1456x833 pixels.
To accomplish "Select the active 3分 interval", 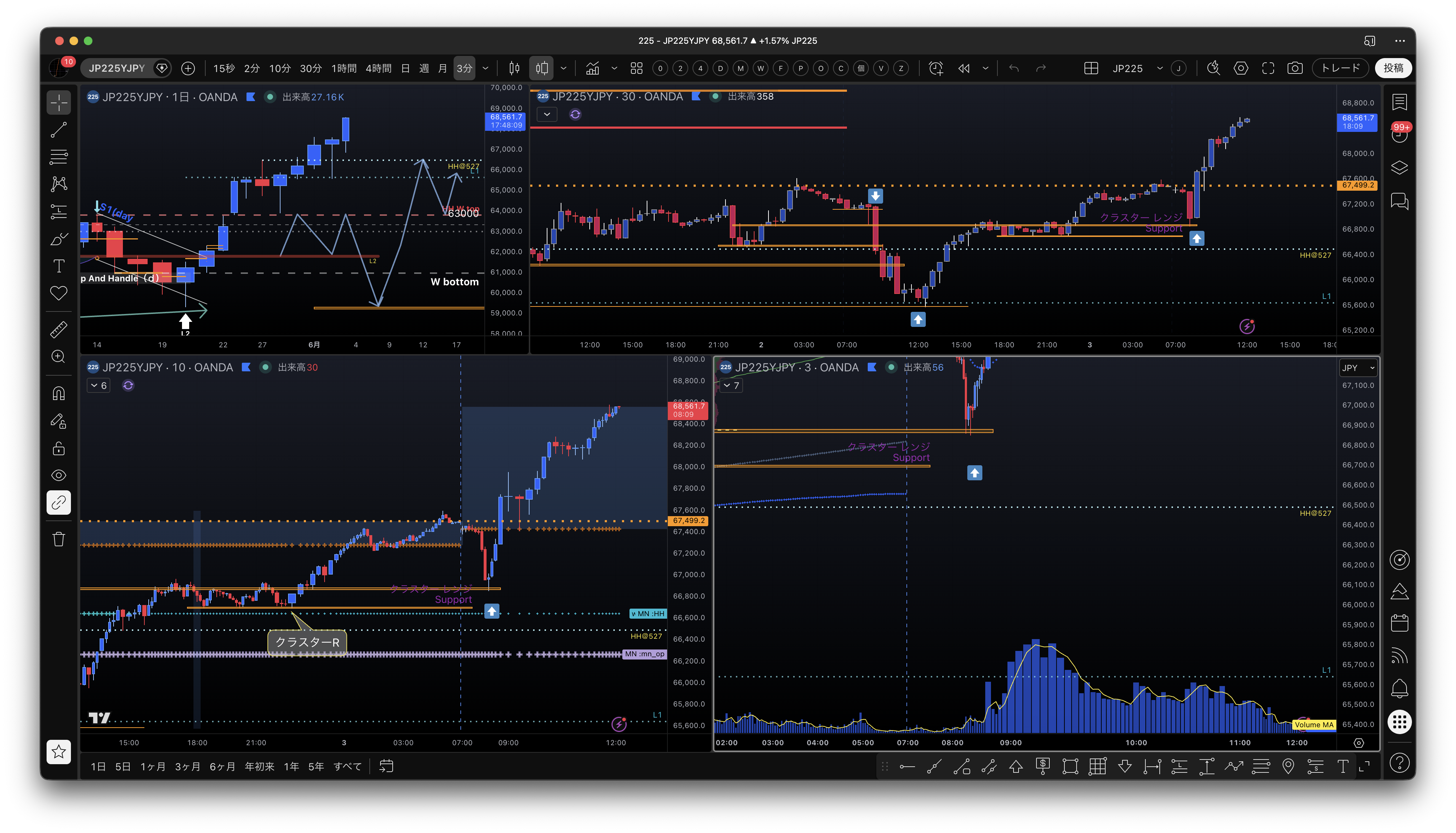I will coord(464,68).
